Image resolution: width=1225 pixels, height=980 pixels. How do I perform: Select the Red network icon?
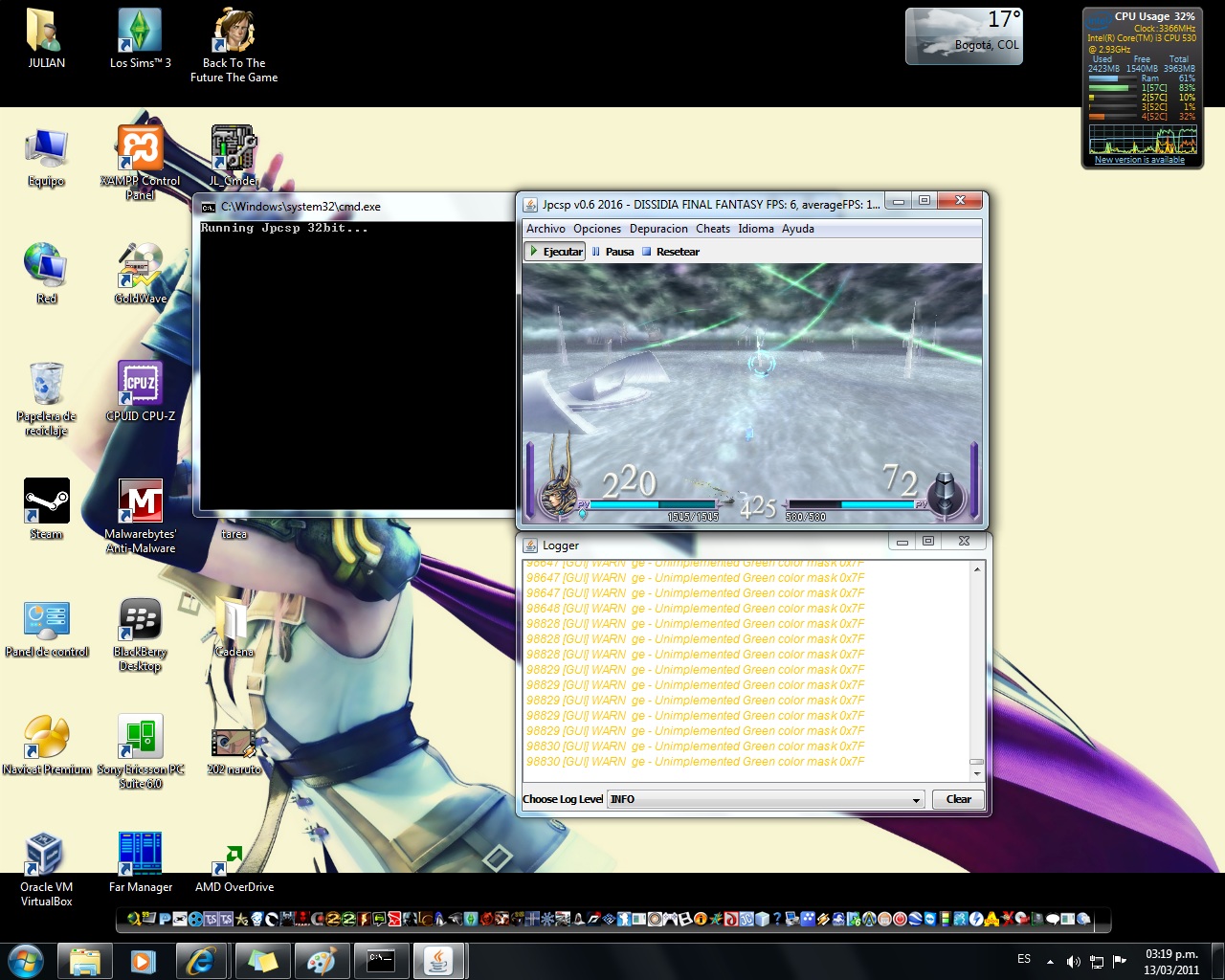tap(46, 274)
